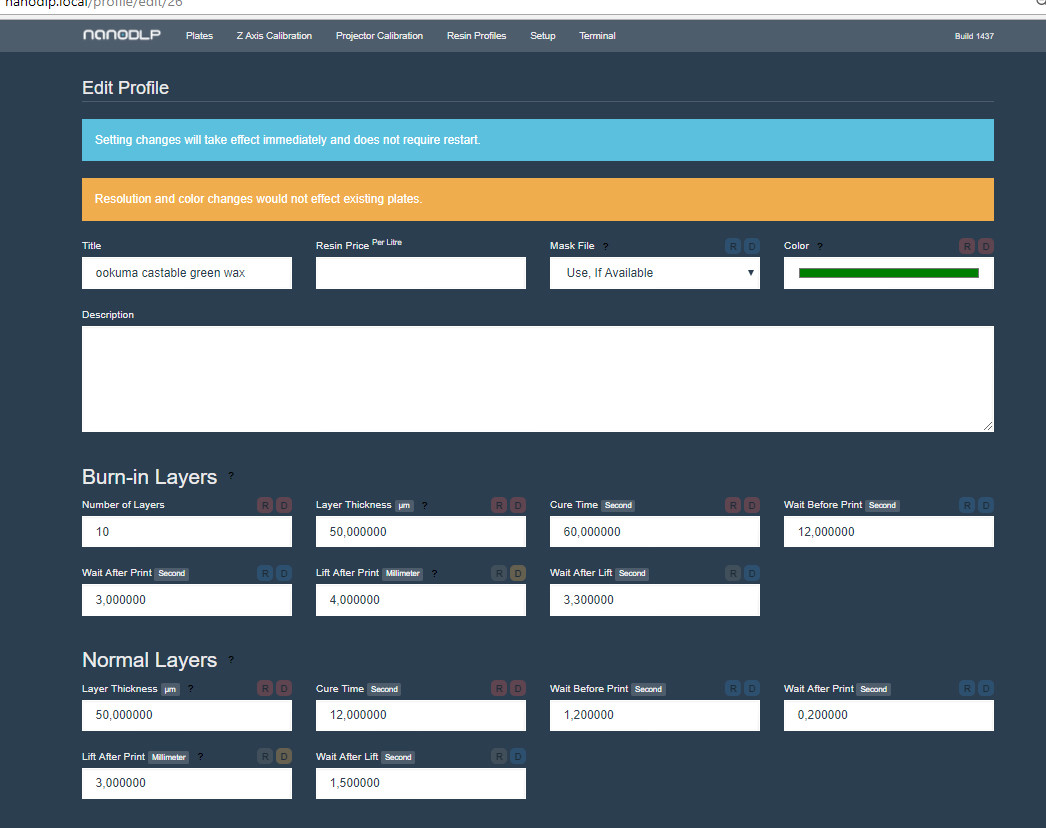Click the D badge for Burn-in Layer Thickness
Image resolution: width=1046 pixels, height=828 pixels.
[518, 505]
